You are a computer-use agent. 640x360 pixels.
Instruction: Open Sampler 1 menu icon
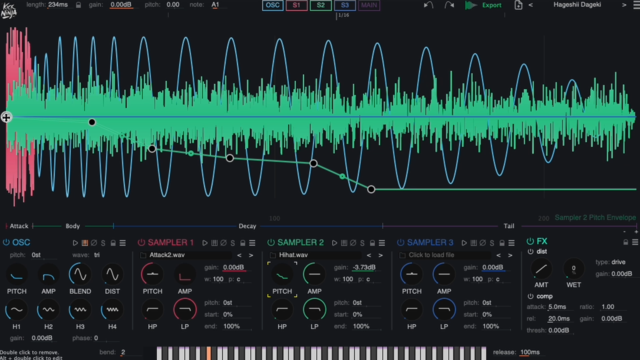coord(252,243)
